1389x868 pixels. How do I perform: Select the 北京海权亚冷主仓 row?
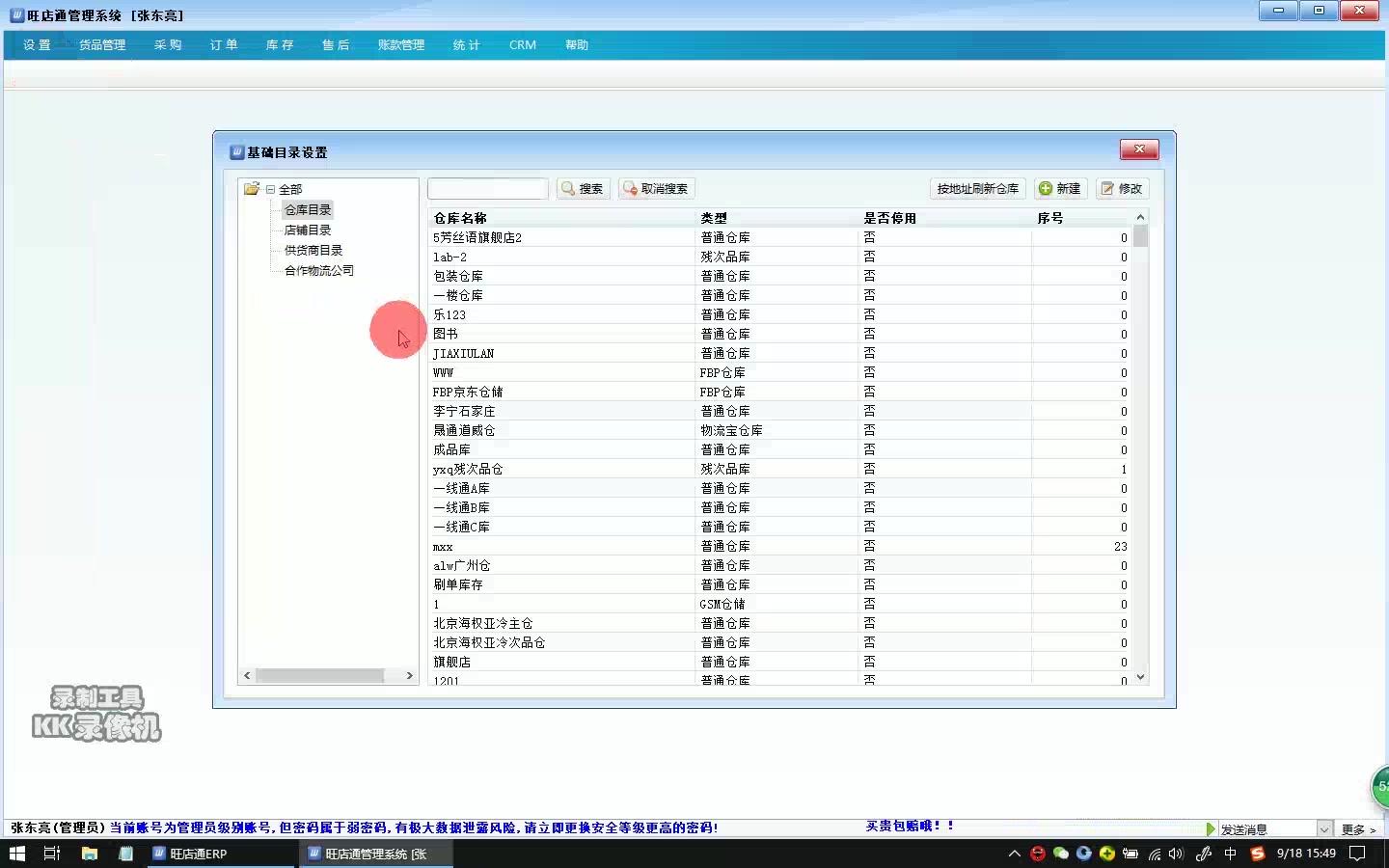(779, 623)
